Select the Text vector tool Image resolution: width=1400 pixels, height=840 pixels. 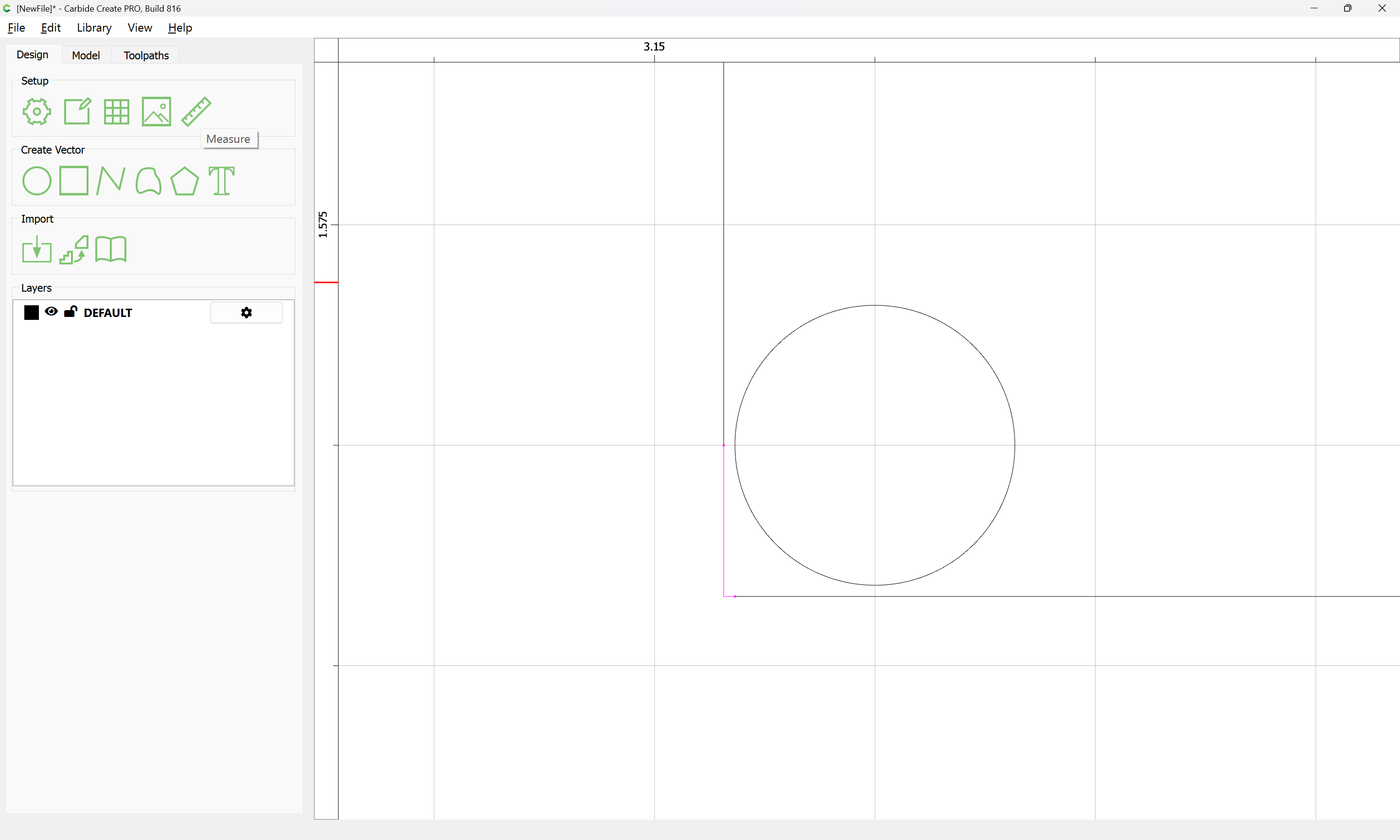coord(221,181)
